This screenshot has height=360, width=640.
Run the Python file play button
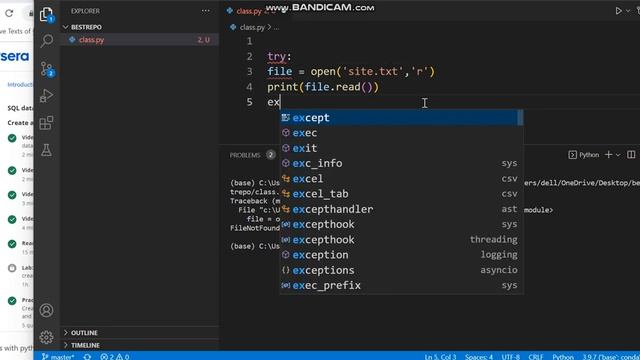(x=618, y=11)
